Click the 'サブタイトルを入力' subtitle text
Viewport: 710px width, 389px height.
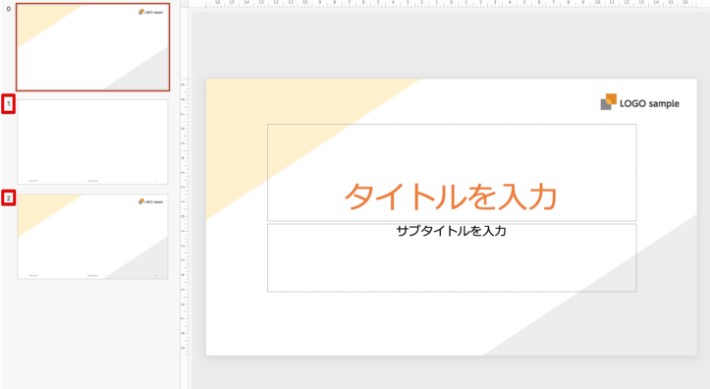[451, 231]
